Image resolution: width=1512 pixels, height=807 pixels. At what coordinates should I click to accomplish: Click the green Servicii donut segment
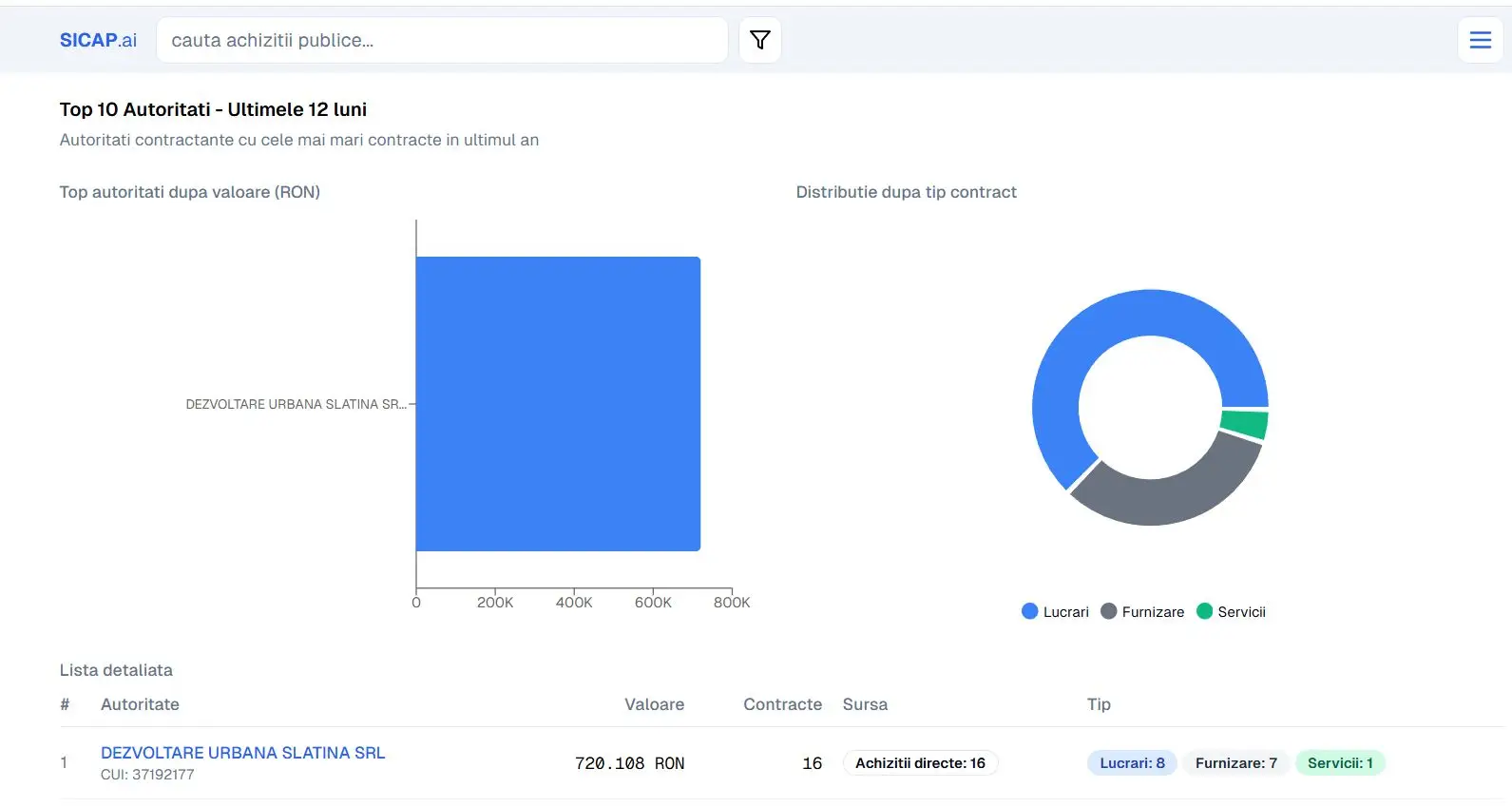click(1245, 424)
